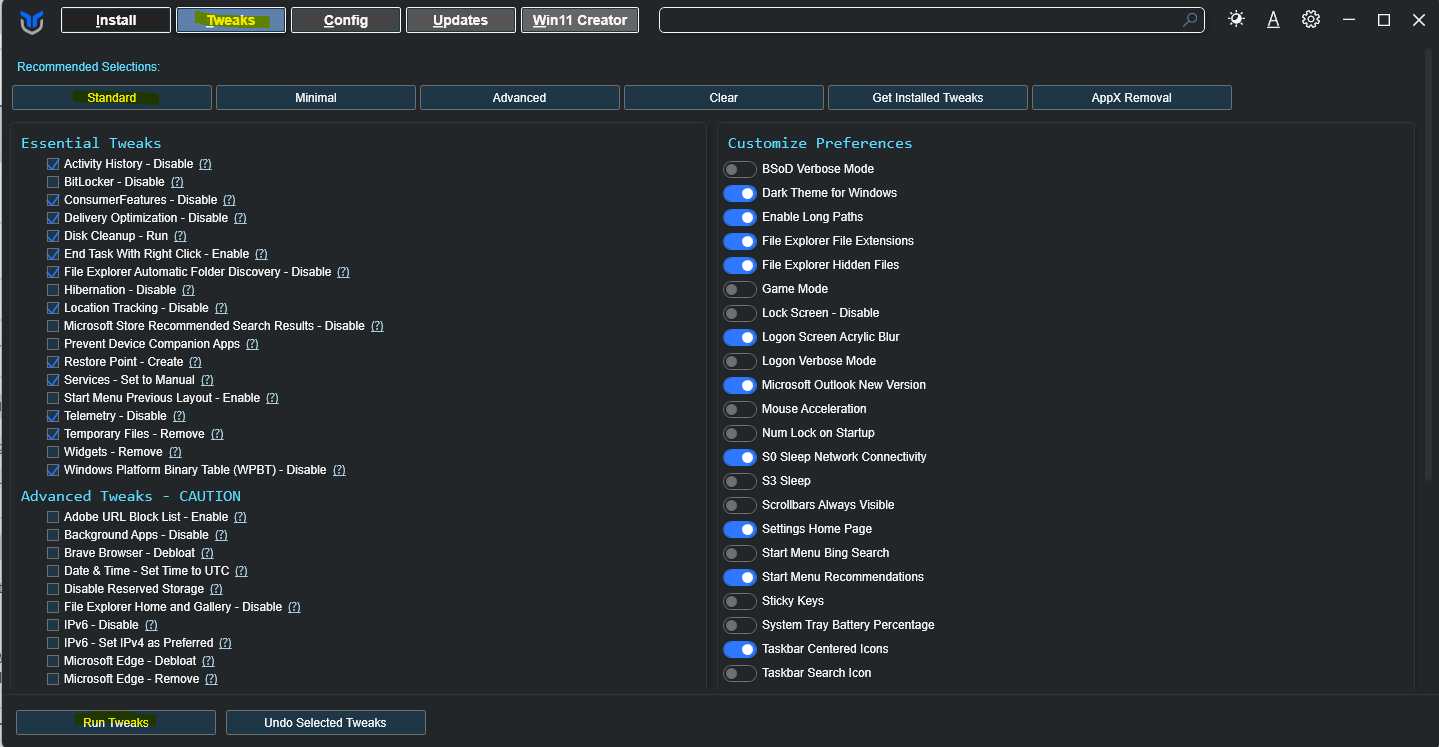Select the IPv6 - Disable checkbox
This screenshot has height=747, width=1439.
[x=53, y=625]
